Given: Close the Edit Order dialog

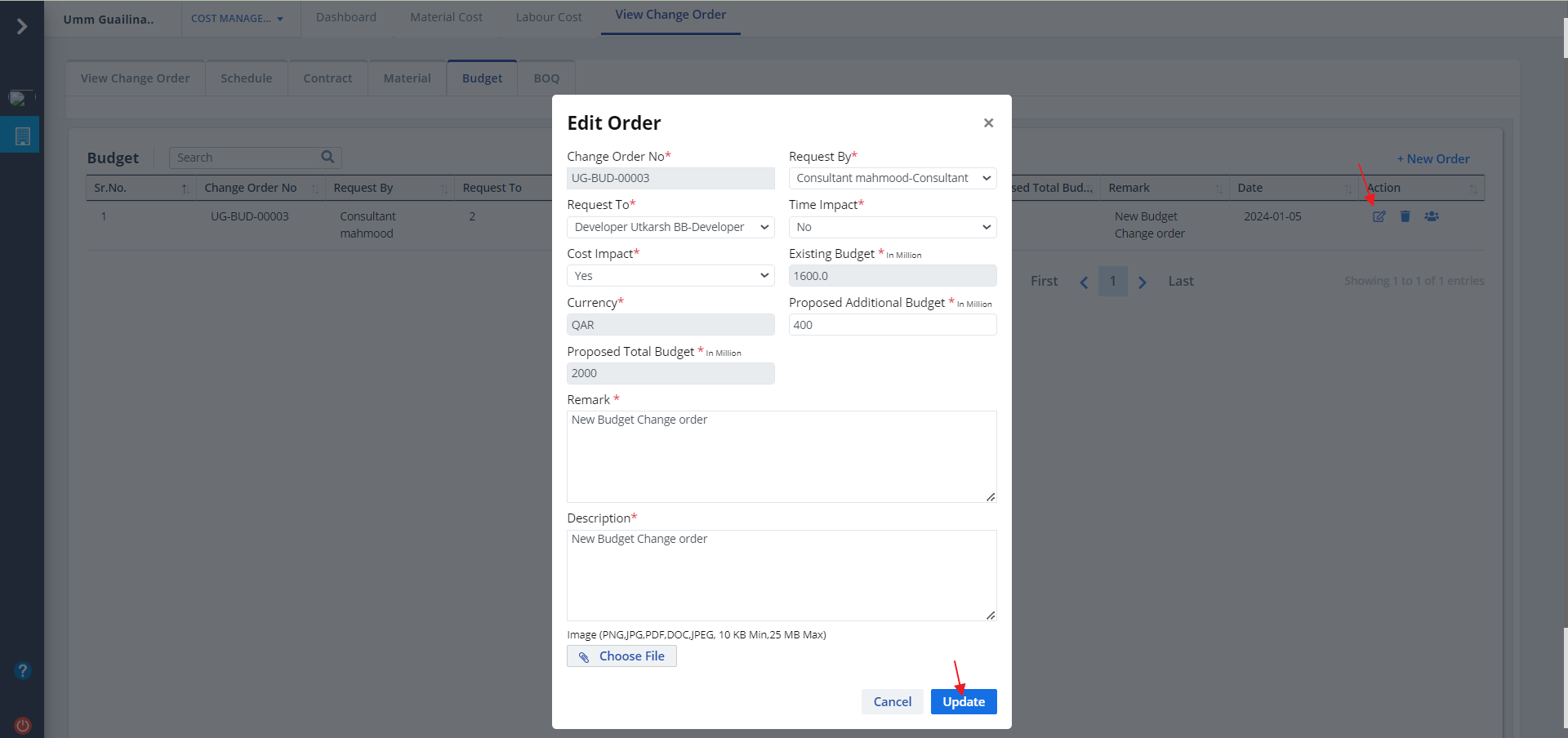Looking at the screenshot, I should point(988,123).
